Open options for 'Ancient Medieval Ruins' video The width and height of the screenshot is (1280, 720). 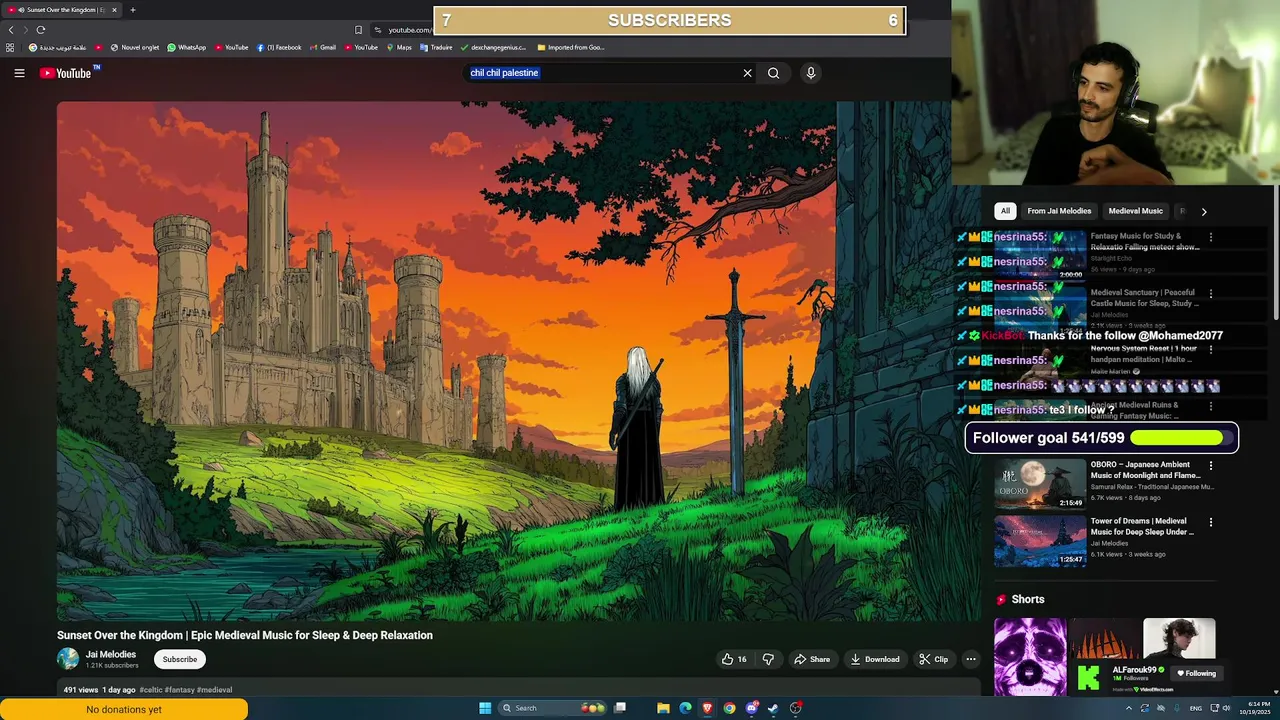[x=1211, y=406]
